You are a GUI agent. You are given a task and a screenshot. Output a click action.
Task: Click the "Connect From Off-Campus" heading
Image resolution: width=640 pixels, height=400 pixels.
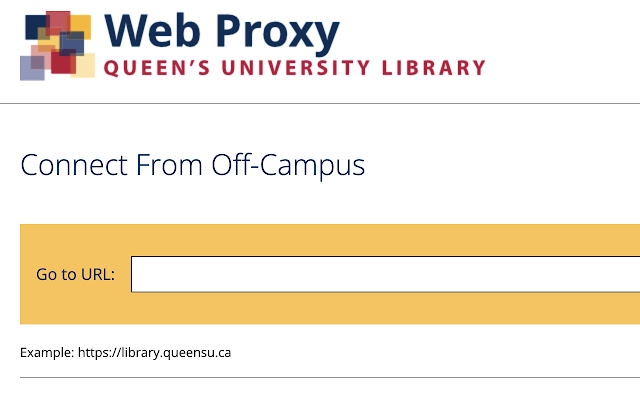tap(193, 164)
